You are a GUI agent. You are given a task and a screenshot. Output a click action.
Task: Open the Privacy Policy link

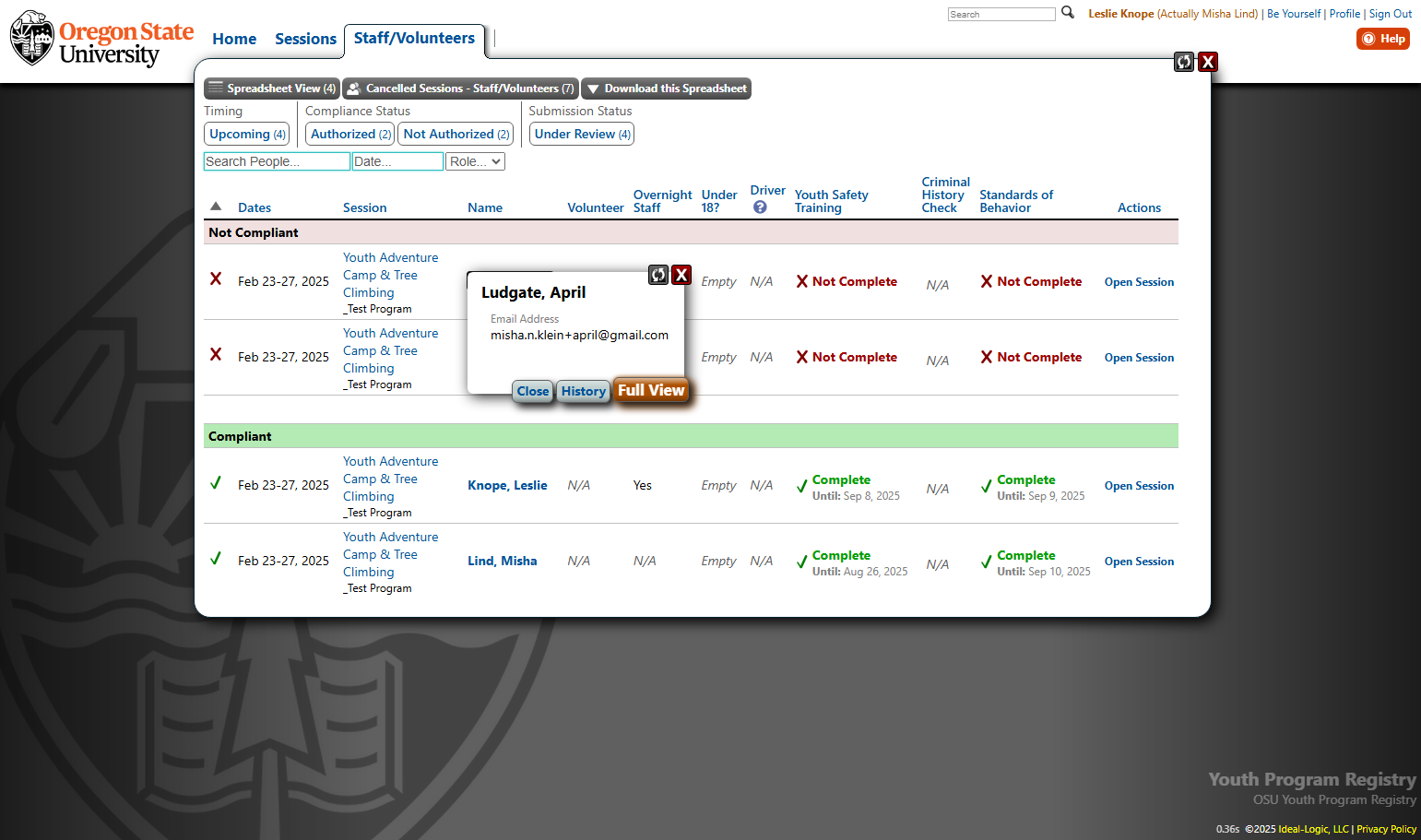(1386, 829)
